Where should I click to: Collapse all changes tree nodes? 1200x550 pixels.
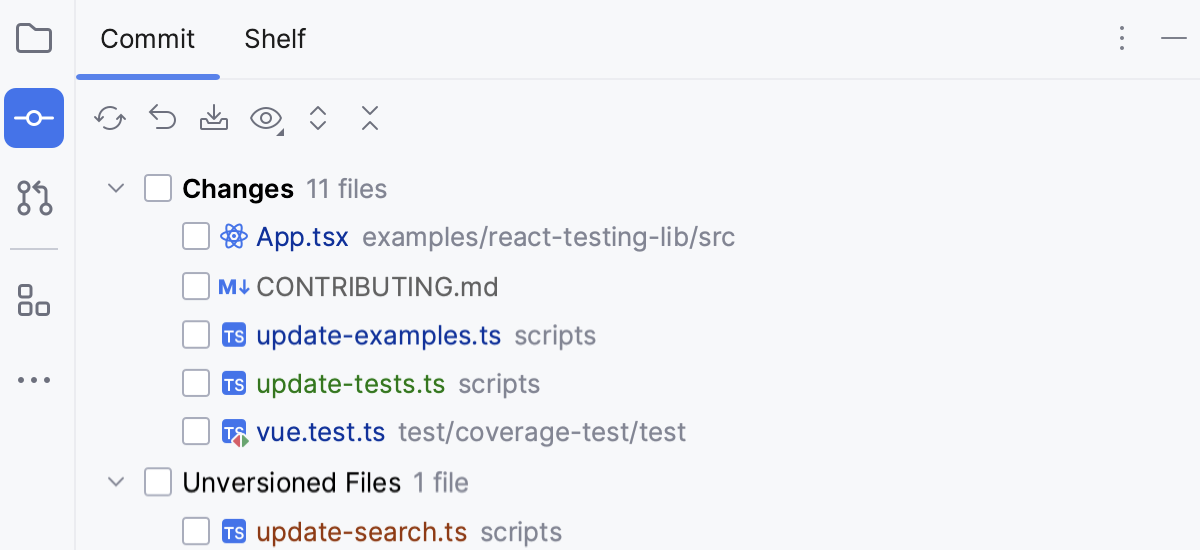point(370,118)
